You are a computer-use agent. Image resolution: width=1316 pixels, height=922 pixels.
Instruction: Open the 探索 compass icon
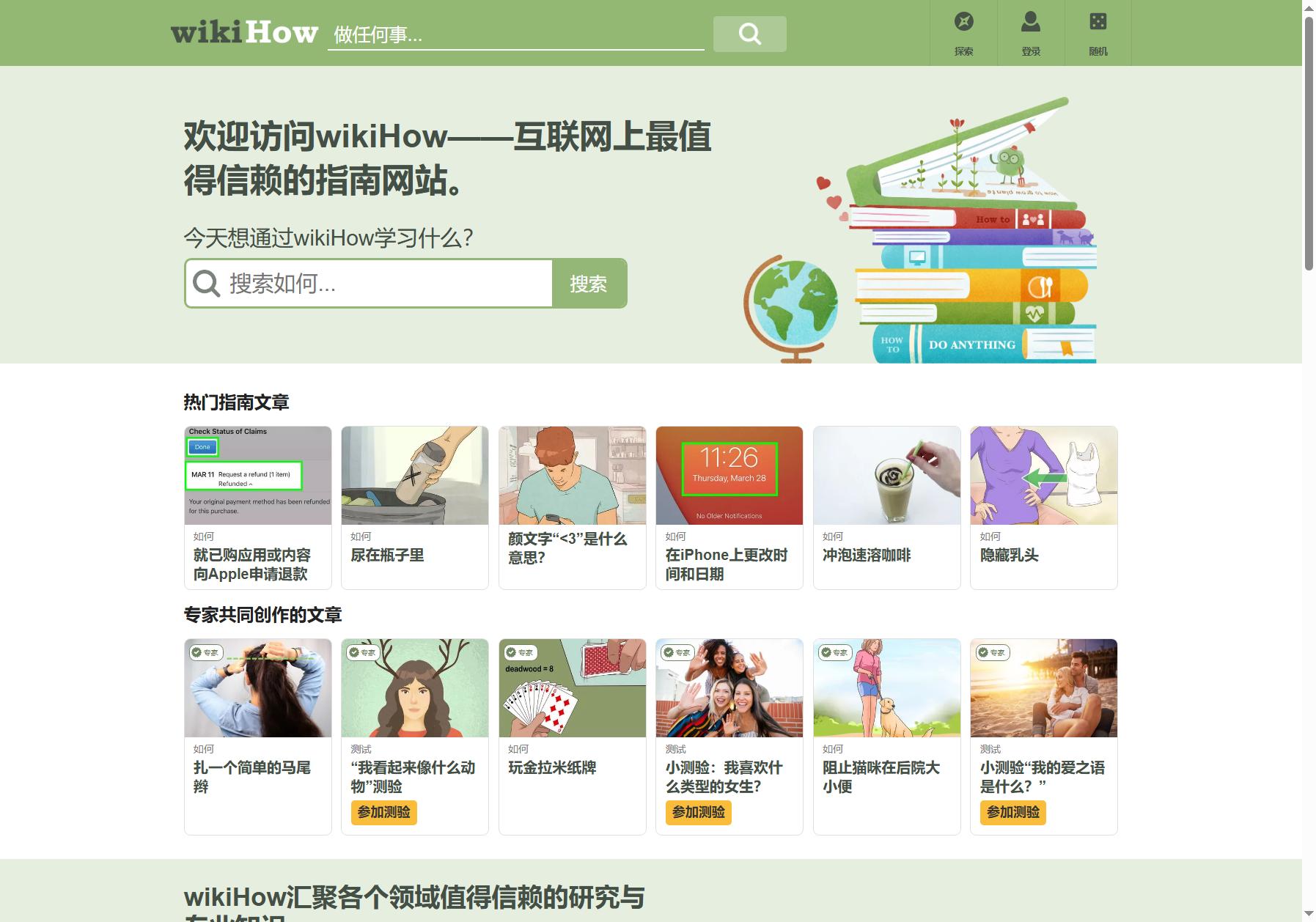tap(963, 22)
